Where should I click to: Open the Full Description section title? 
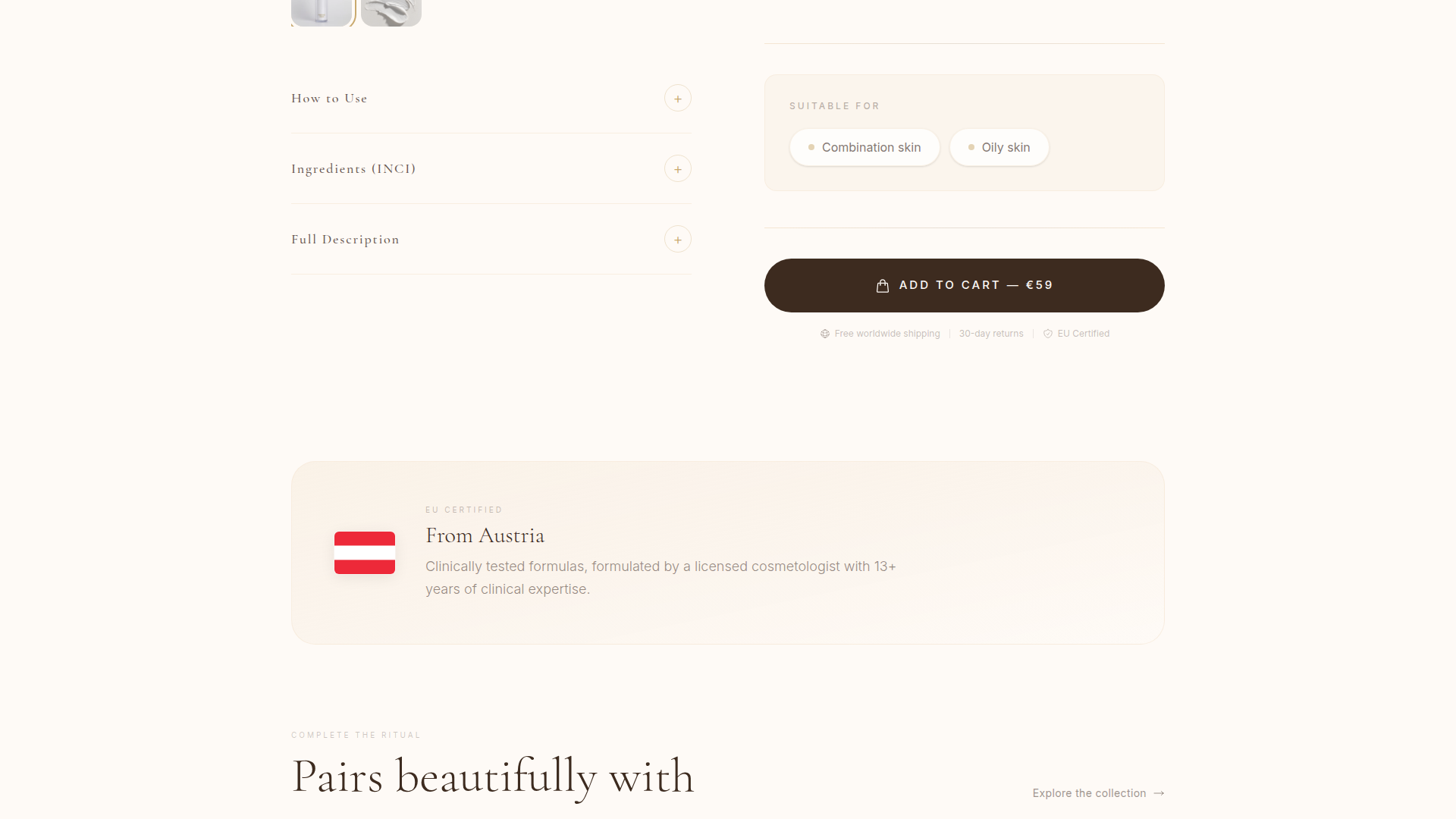tap(345, 240)
